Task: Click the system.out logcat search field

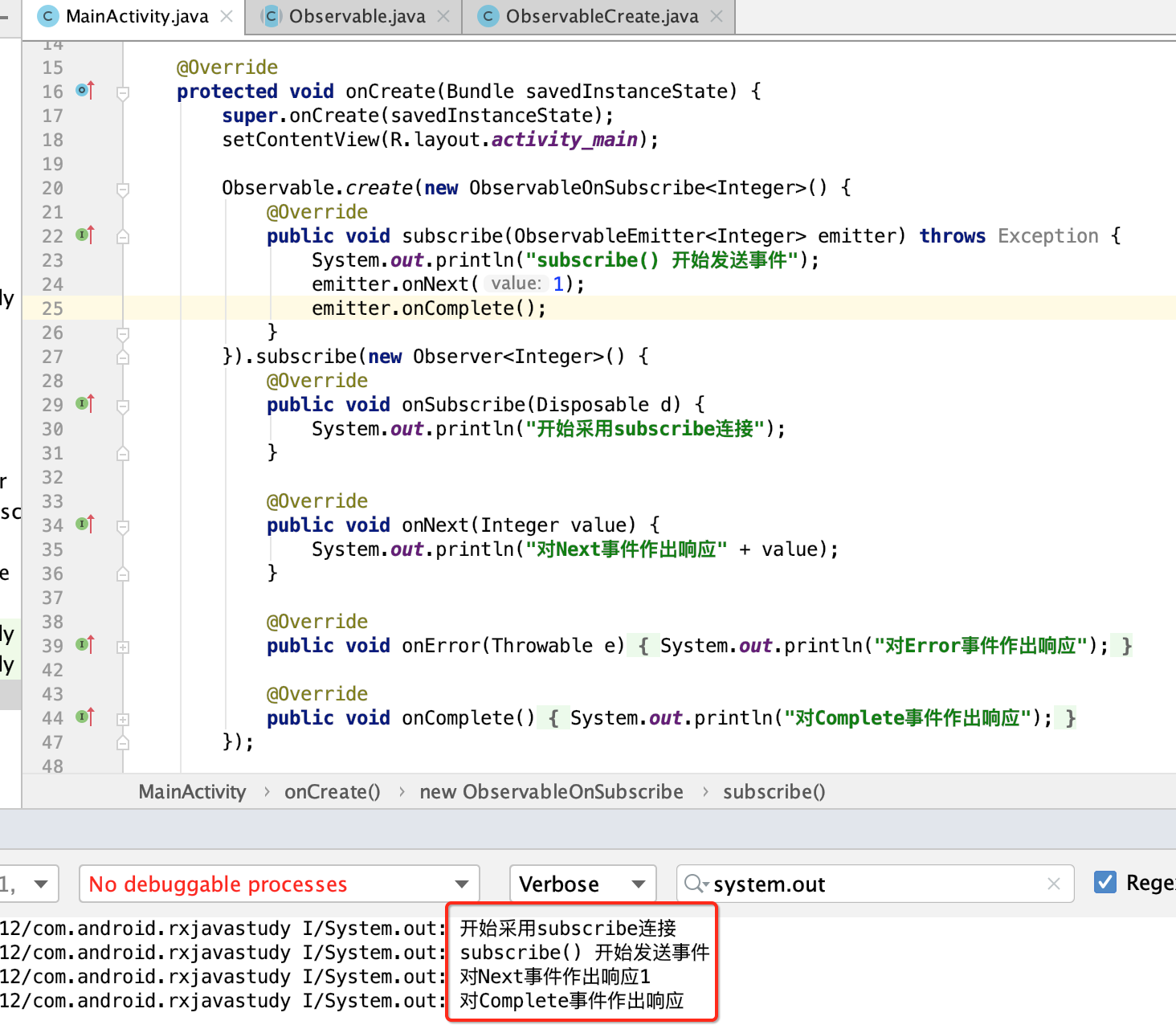Action: coord(875,884)
